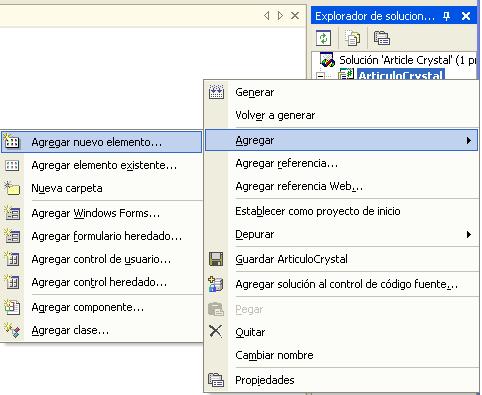Click the Properties icon in Solution Explorer toolbar
The width and height of the screenshot is (482, 395).
(382, 38)
